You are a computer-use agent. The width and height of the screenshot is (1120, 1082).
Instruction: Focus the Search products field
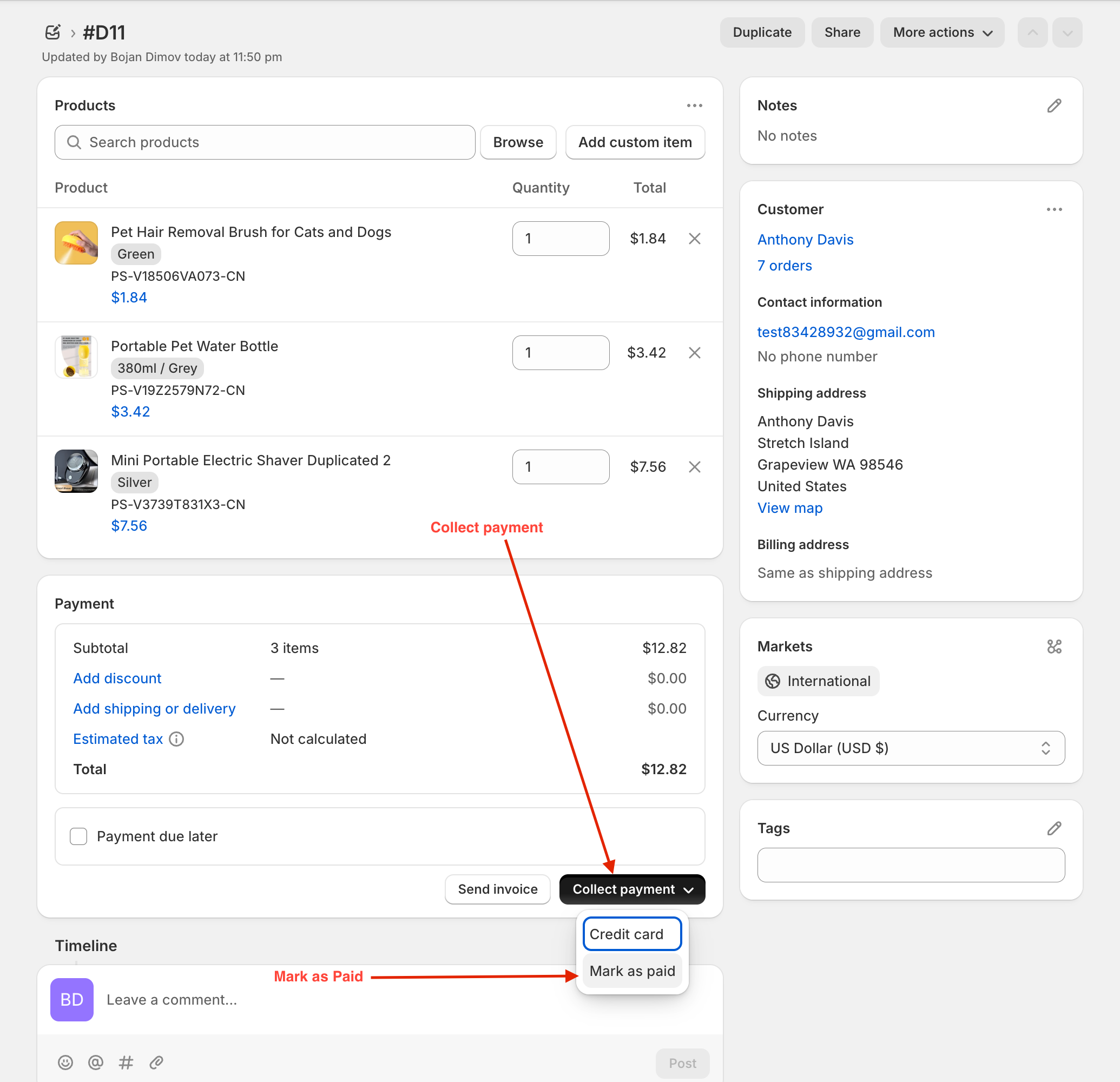pyautogui.click(x=265, y=142)
